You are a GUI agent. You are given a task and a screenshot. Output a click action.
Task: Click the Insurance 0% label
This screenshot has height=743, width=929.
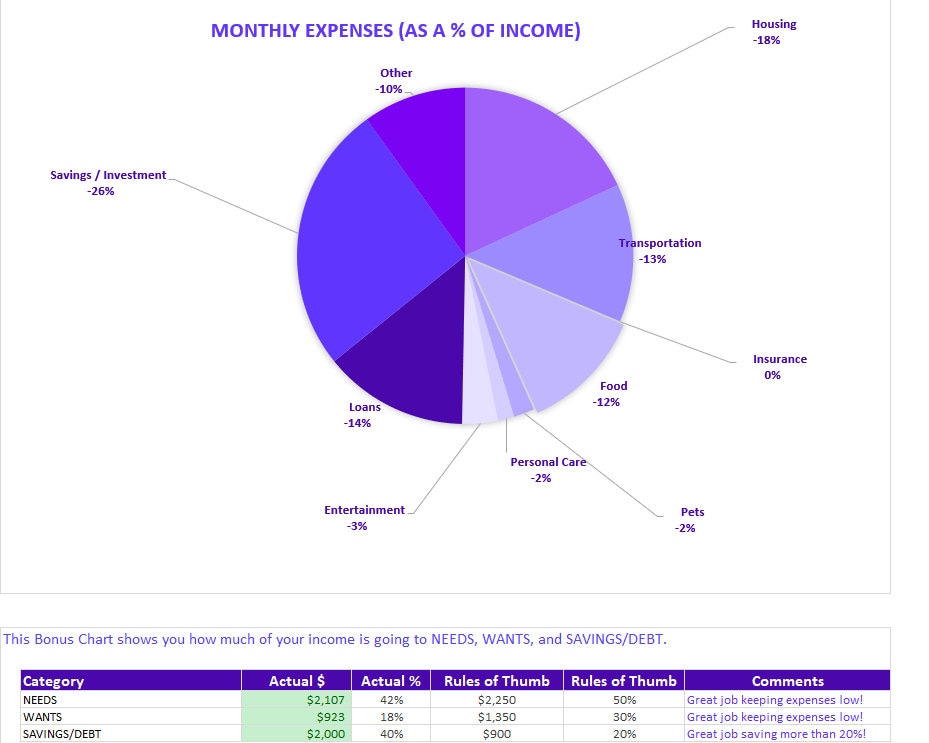(778, 366)
